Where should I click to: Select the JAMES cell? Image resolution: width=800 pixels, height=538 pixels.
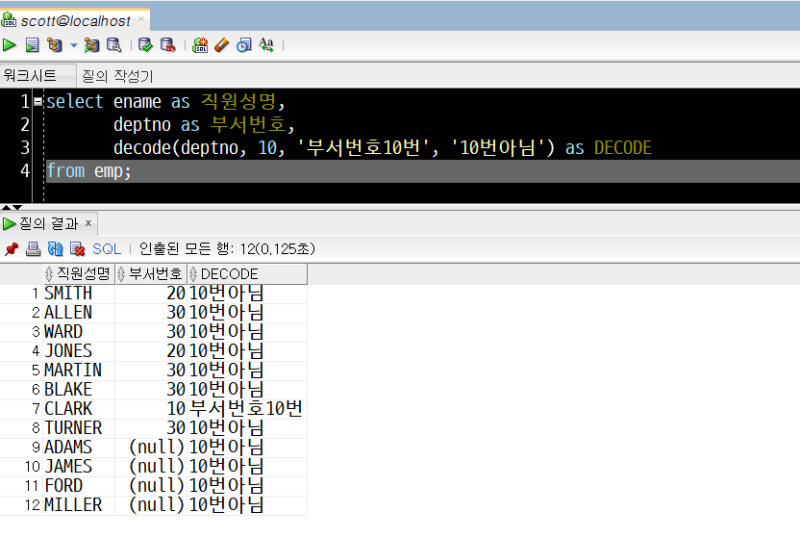[x=79, y=467]
